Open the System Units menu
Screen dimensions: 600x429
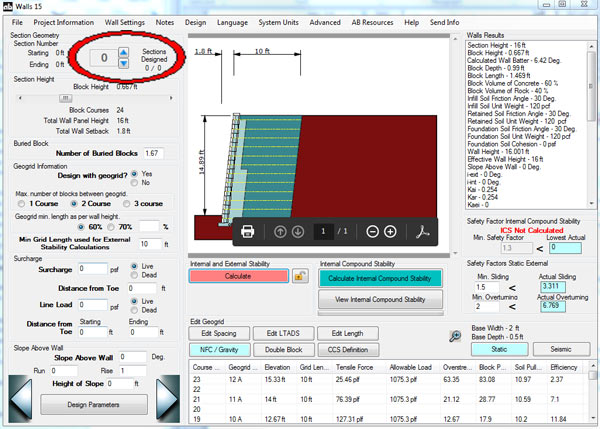point(278,22)
